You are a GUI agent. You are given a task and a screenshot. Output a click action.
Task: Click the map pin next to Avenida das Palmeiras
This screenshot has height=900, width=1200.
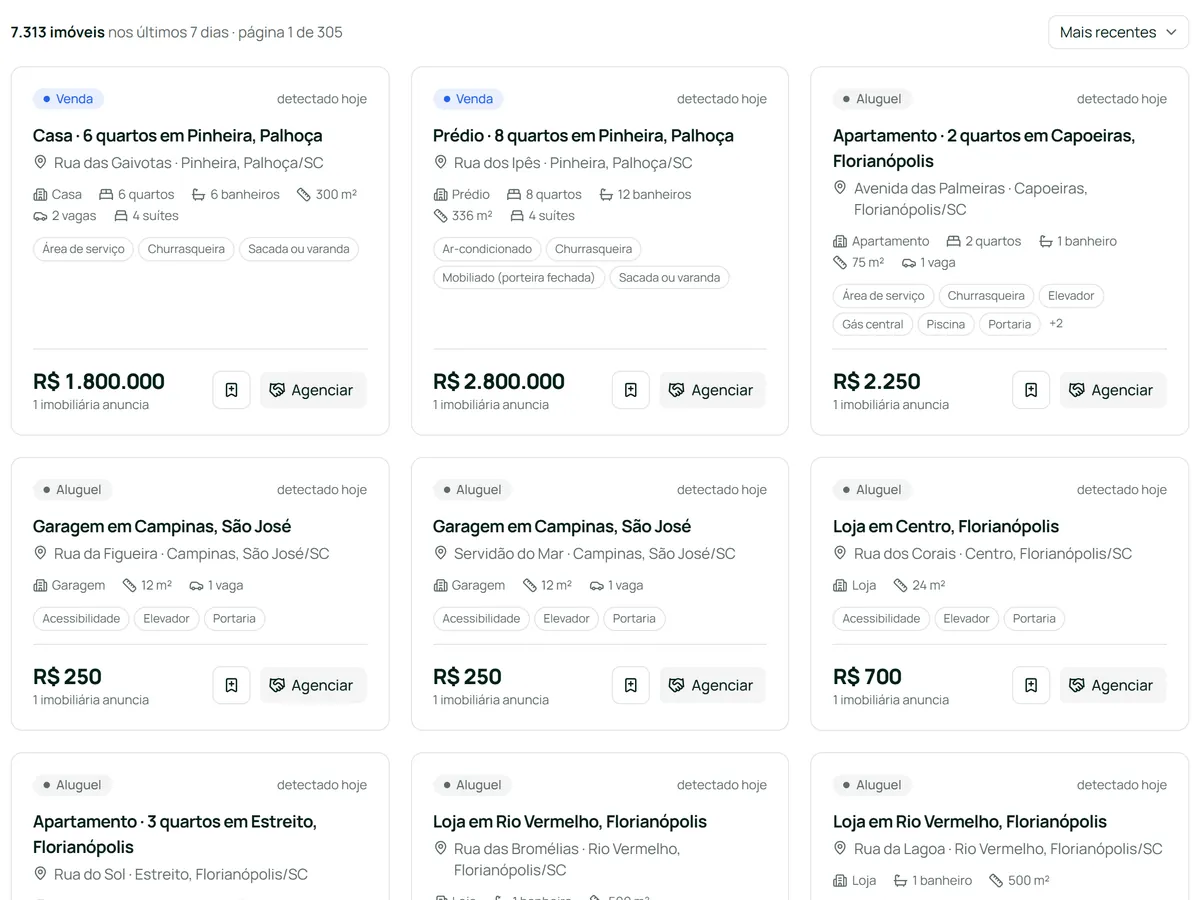(841, 188)
